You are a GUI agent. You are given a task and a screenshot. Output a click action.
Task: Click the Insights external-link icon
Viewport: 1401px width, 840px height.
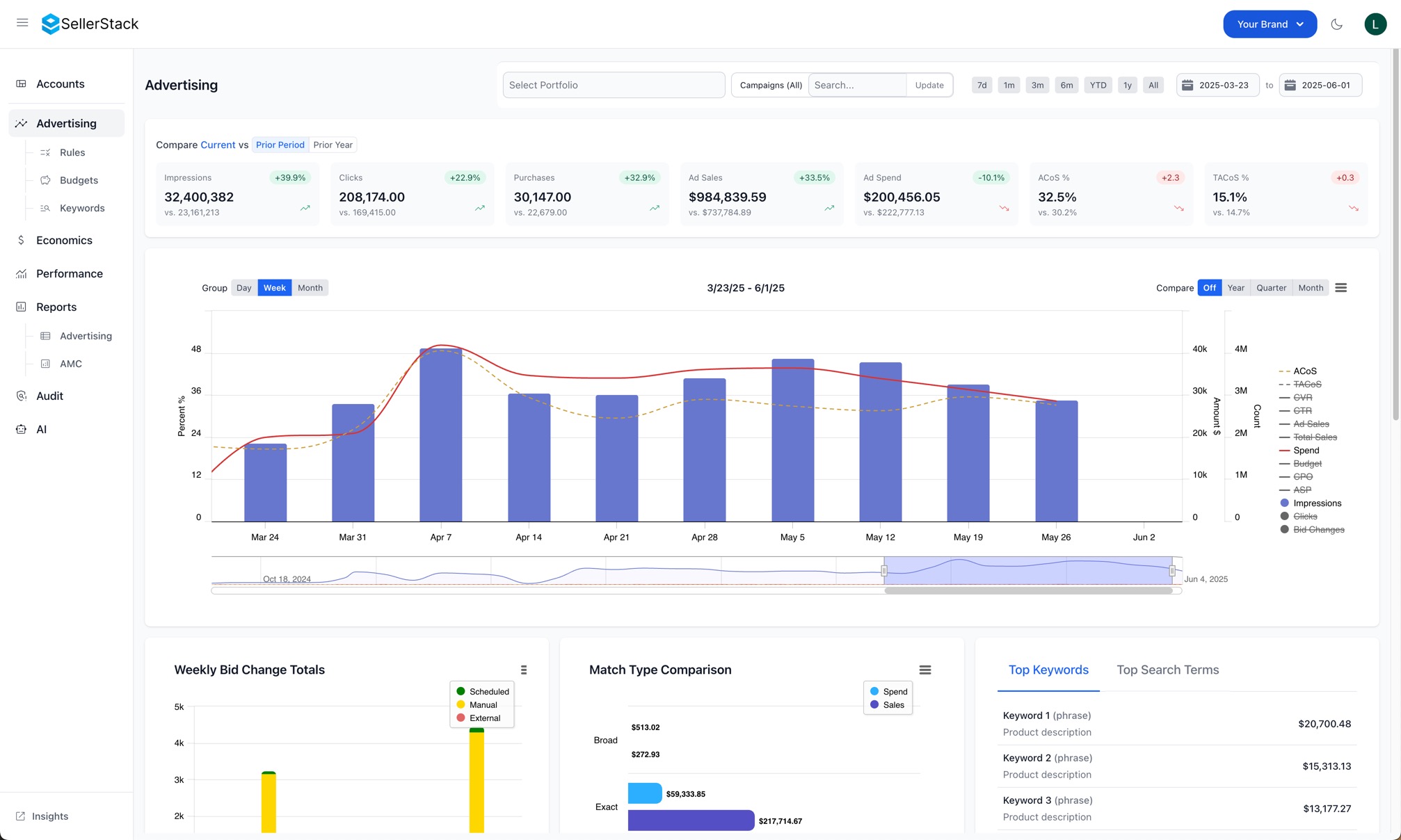tap(21, 816)
